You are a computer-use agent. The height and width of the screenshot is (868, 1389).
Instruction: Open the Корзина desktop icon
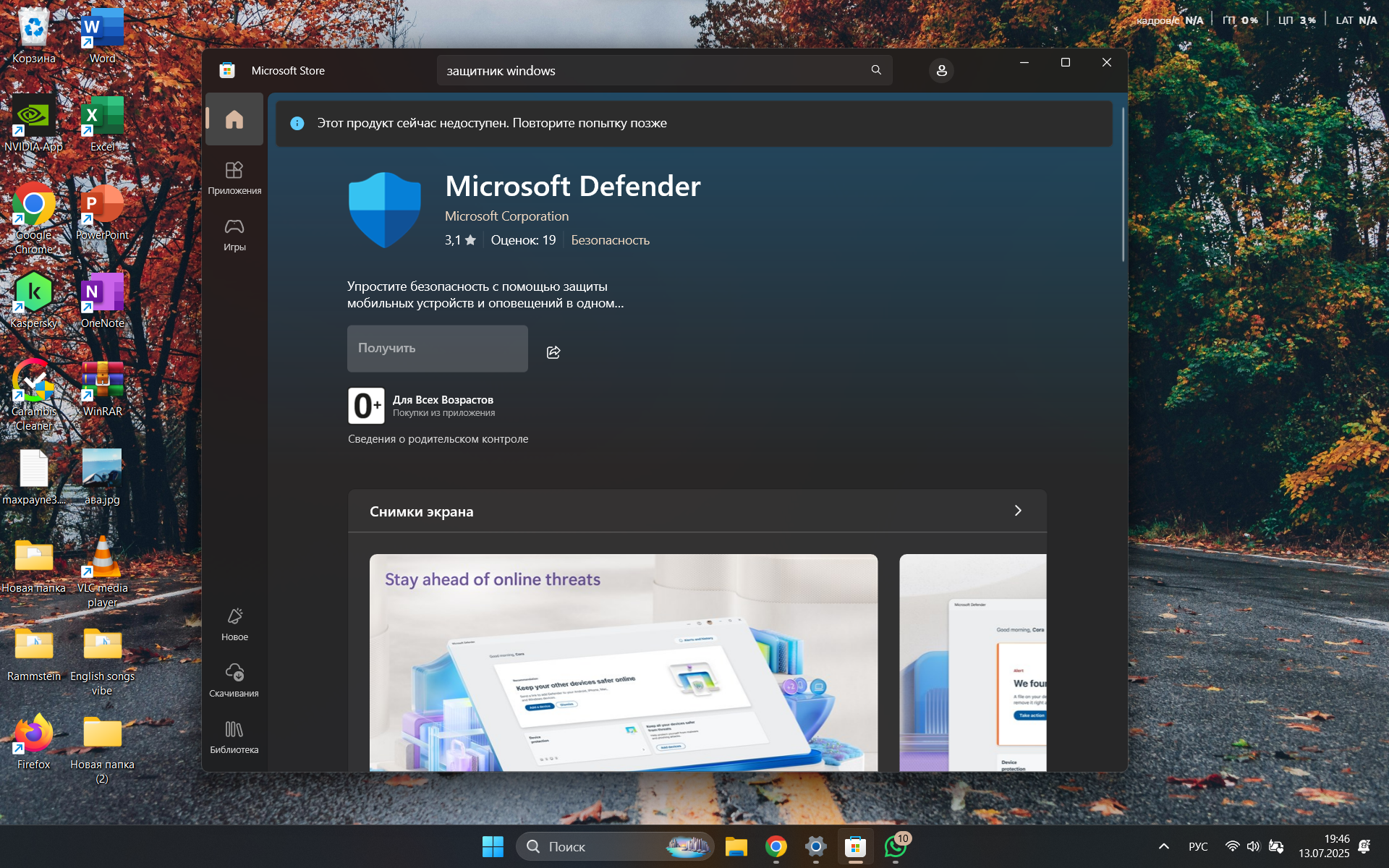(33, 36)
